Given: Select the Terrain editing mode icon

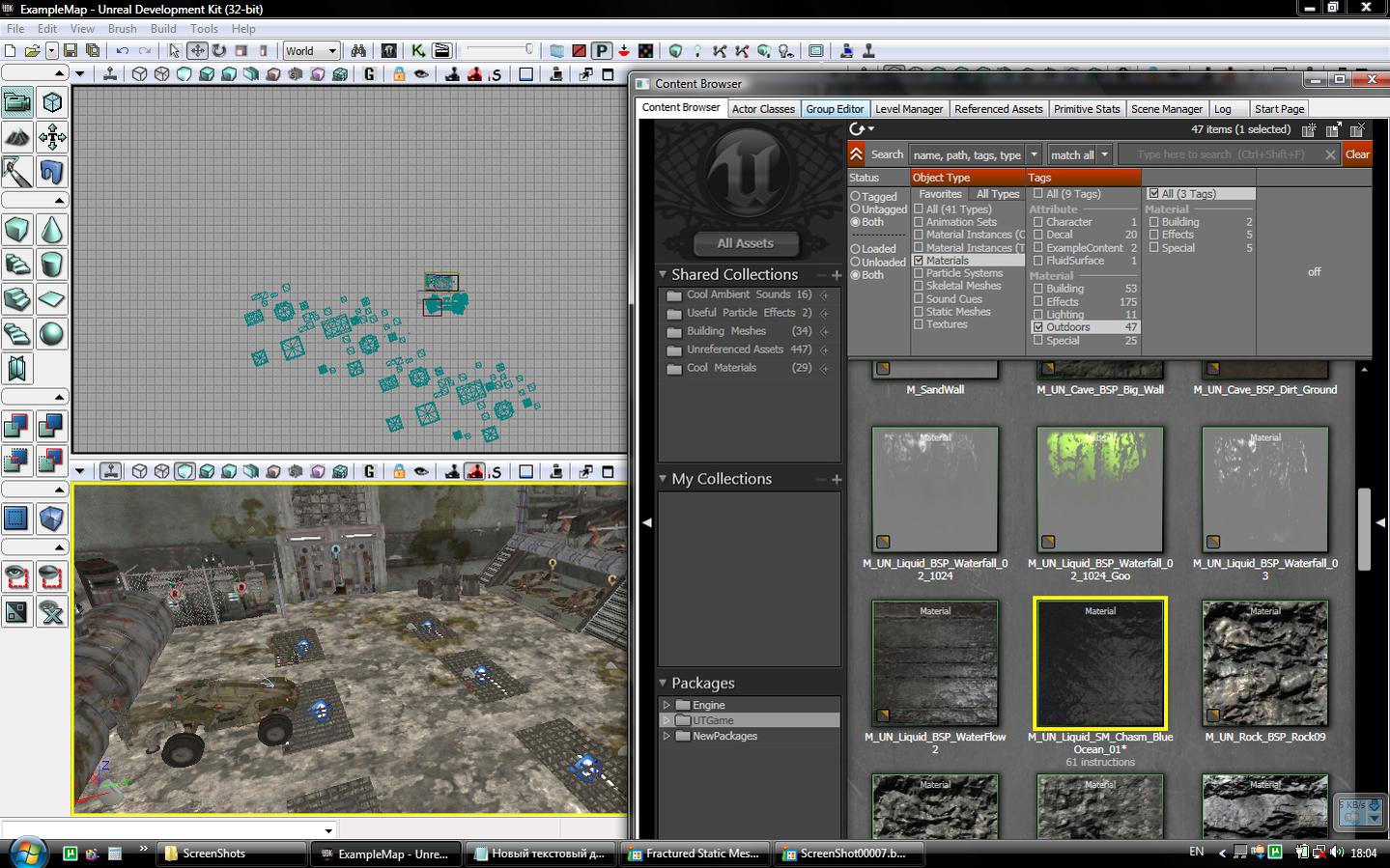Looking at the screenshot, I should (17, 137).
